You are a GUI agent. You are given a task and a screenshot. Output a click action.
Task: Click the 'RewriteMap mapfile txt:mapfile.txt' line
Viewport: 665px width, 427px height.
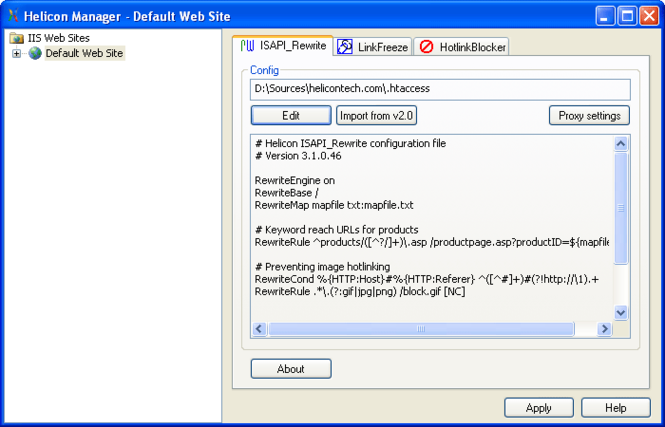334,205
